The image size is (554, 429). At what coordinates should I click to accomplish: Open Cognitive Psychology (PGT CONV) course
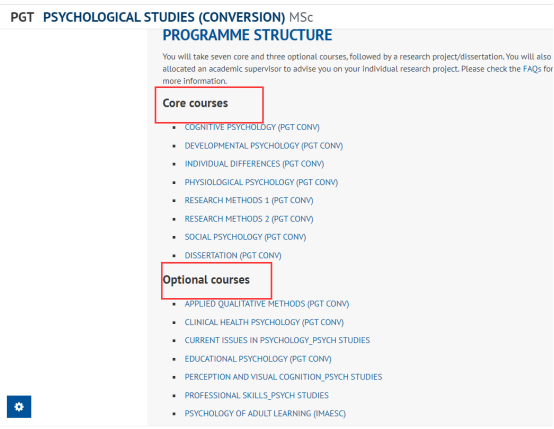coord(252,127)
